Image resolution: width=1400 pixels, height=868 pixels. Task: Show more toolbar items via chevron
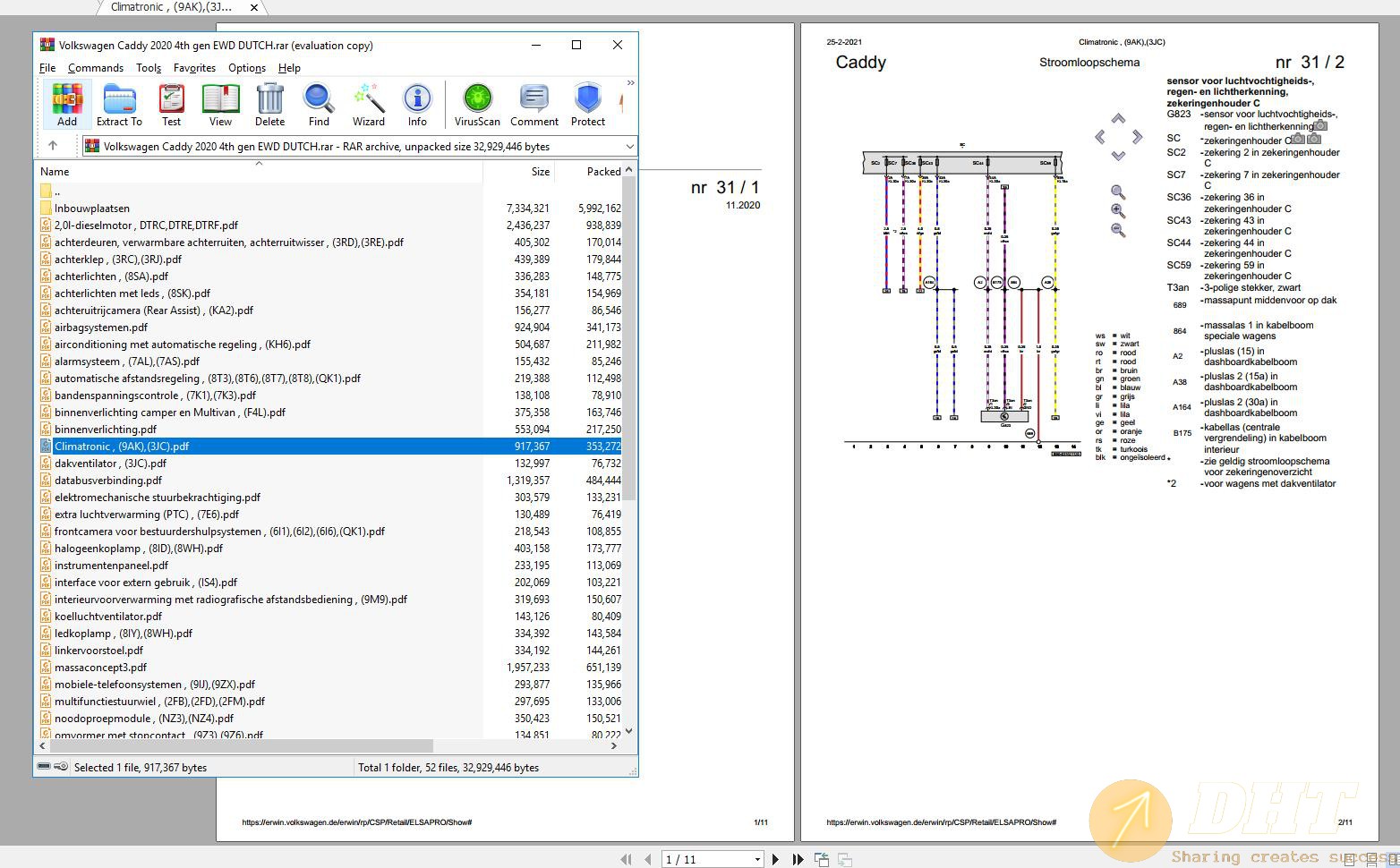(630, 83)
